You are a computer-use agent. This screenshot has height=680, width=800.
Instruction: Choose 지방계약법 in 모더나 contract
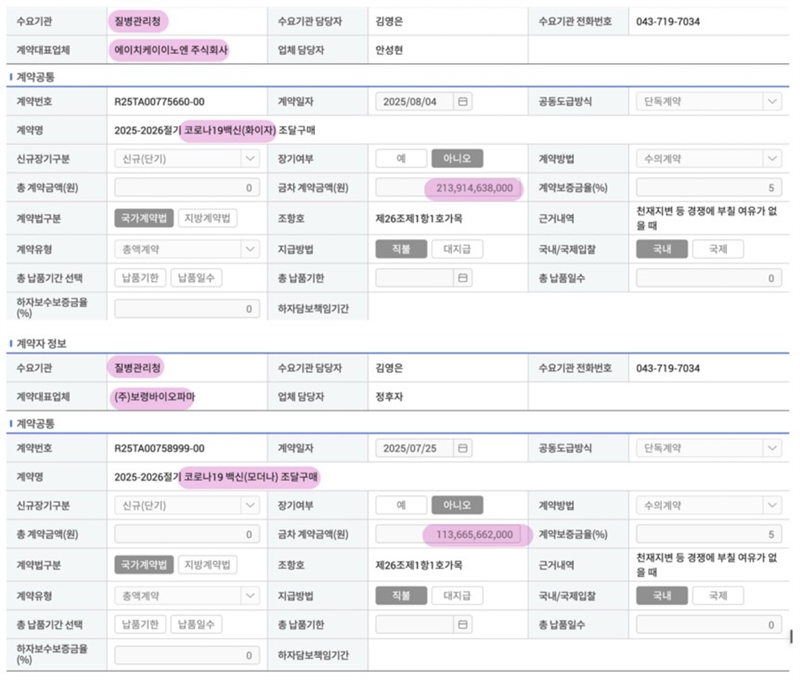pos(207,565)
